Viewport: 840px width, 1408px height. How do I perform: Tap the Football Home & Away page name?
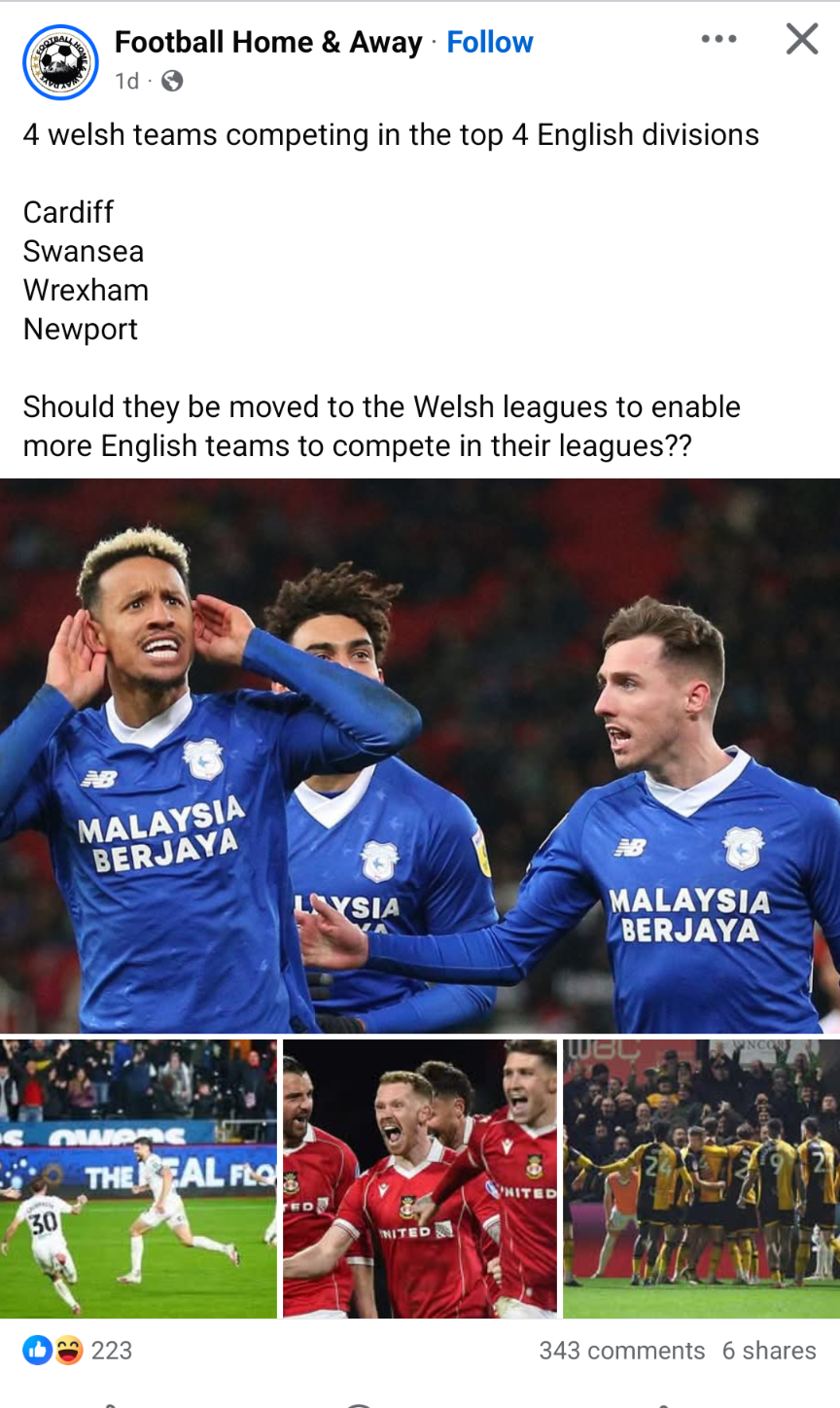click(268, 42)
